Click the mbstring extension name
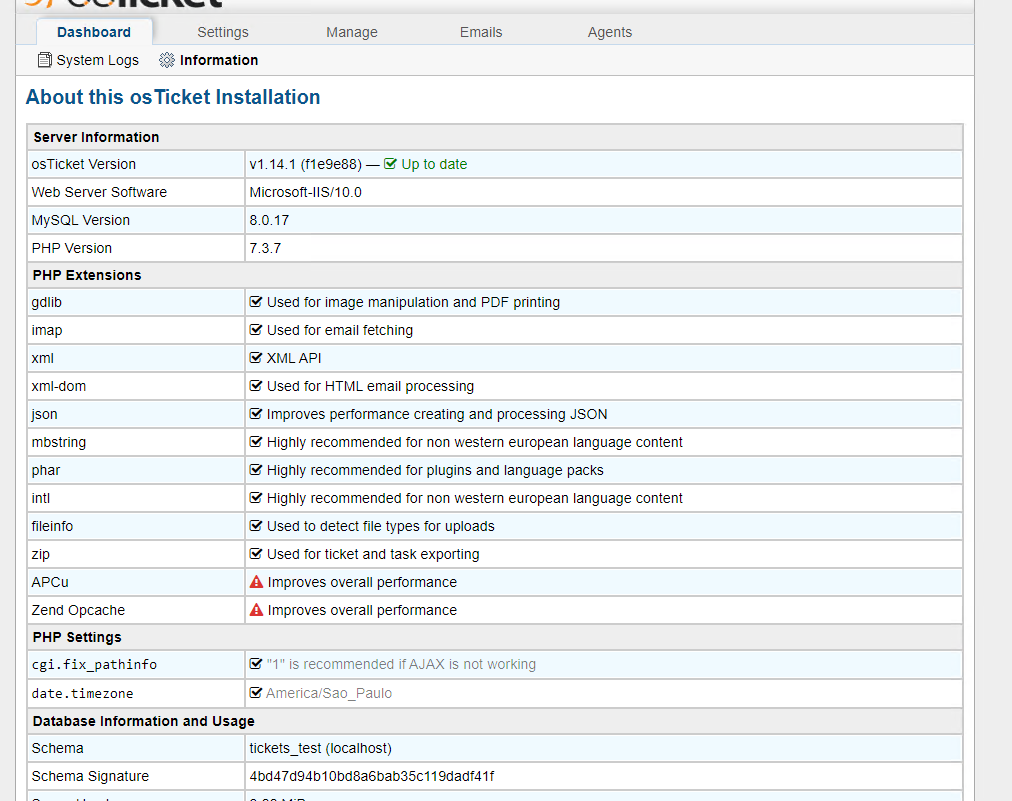The width and height of the screenshot is (1012, 801). [x=59, y=442]
